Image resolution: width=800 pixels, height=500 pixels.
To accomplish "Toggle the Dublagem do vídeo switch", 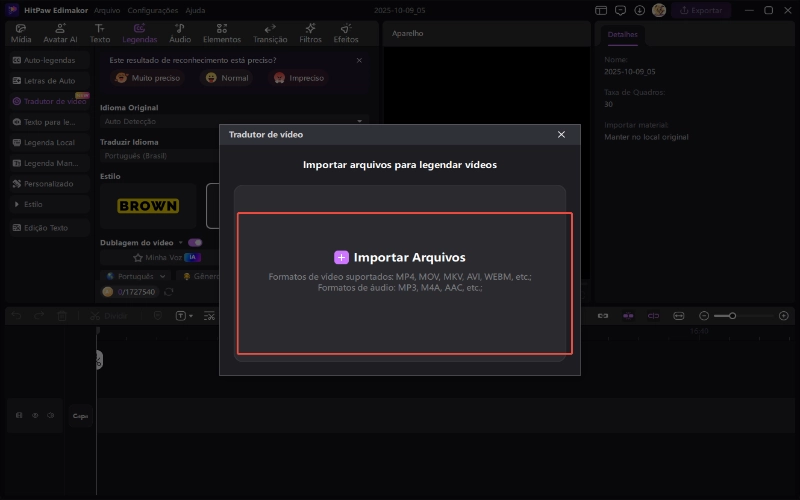I will tap(195, 242).
